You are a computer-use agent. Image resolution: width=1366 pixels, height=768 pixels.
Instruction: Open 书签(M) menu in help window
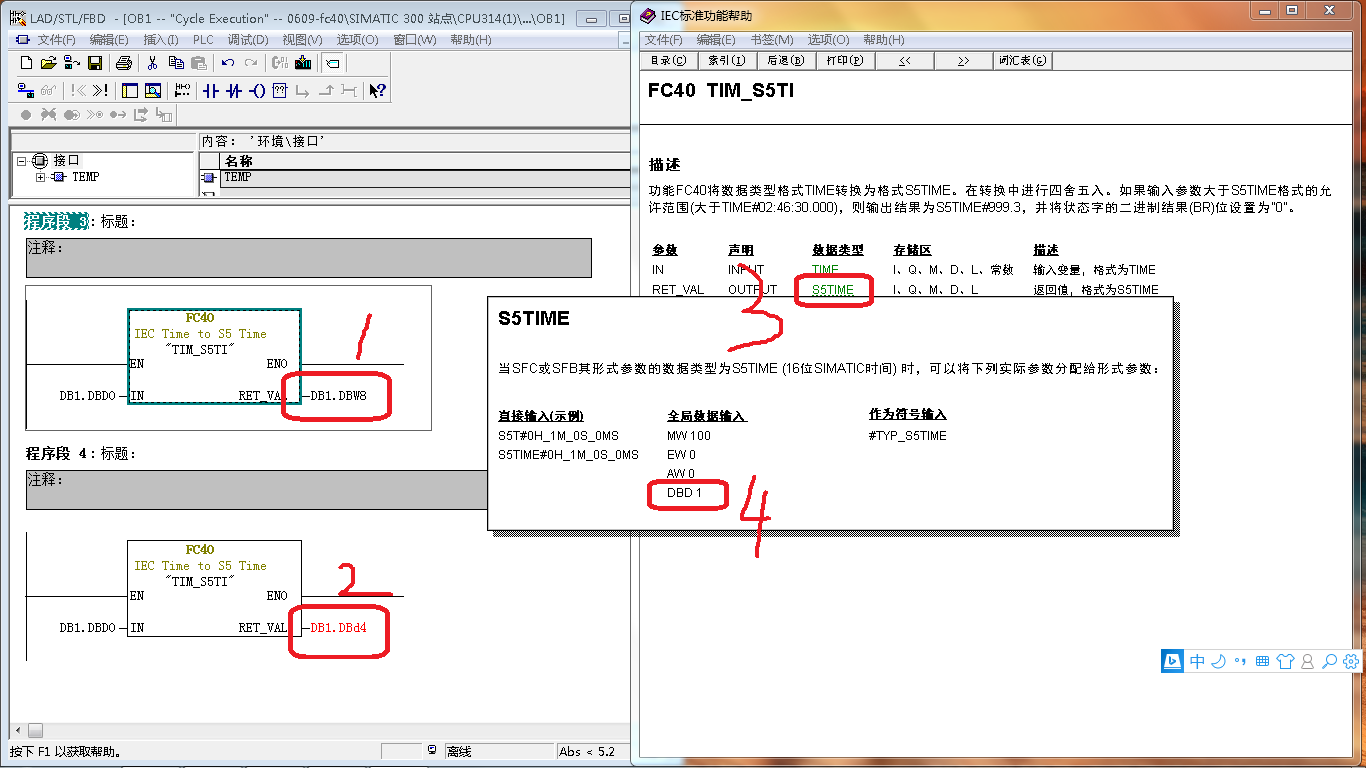(772, 40)
